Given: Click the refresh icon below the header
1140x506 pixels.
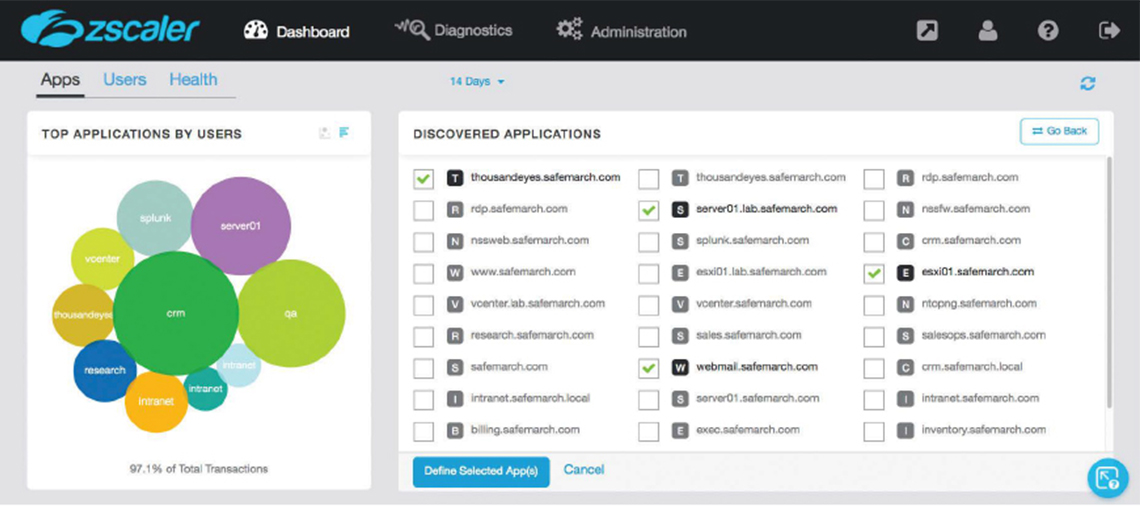Looking at the screenshot, I should (x=1088, y=84).
